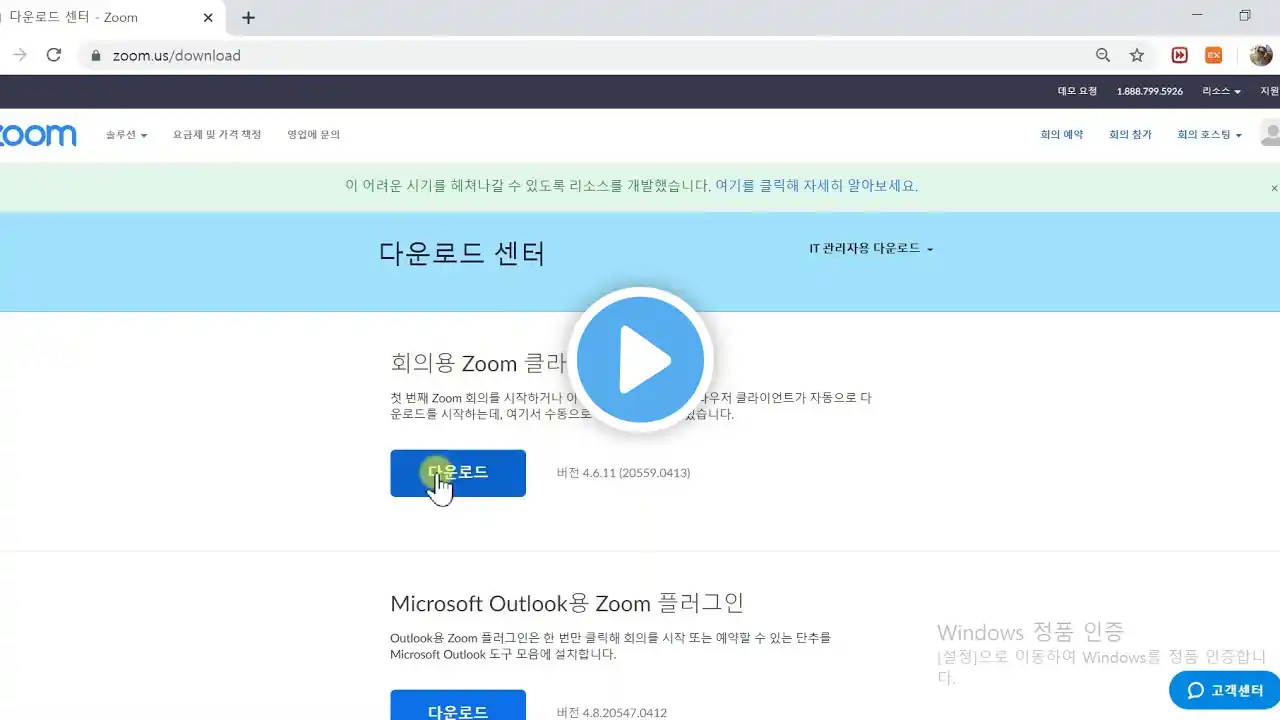Click the 다운로드 센터 heading
Screen dimensions: 1280x720
tap(462, 253)
